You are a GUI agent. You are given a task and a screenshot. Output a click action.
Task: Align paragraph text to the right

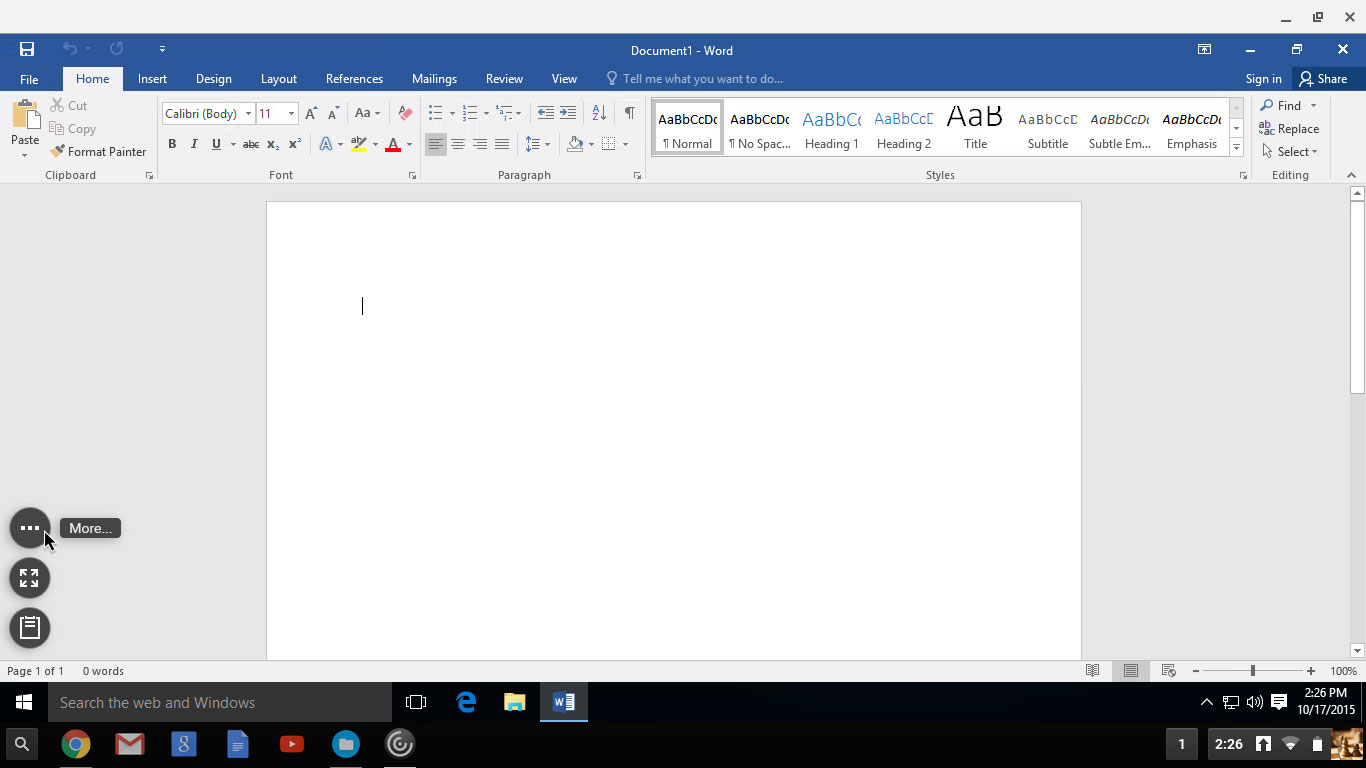[x=480, y=144]
